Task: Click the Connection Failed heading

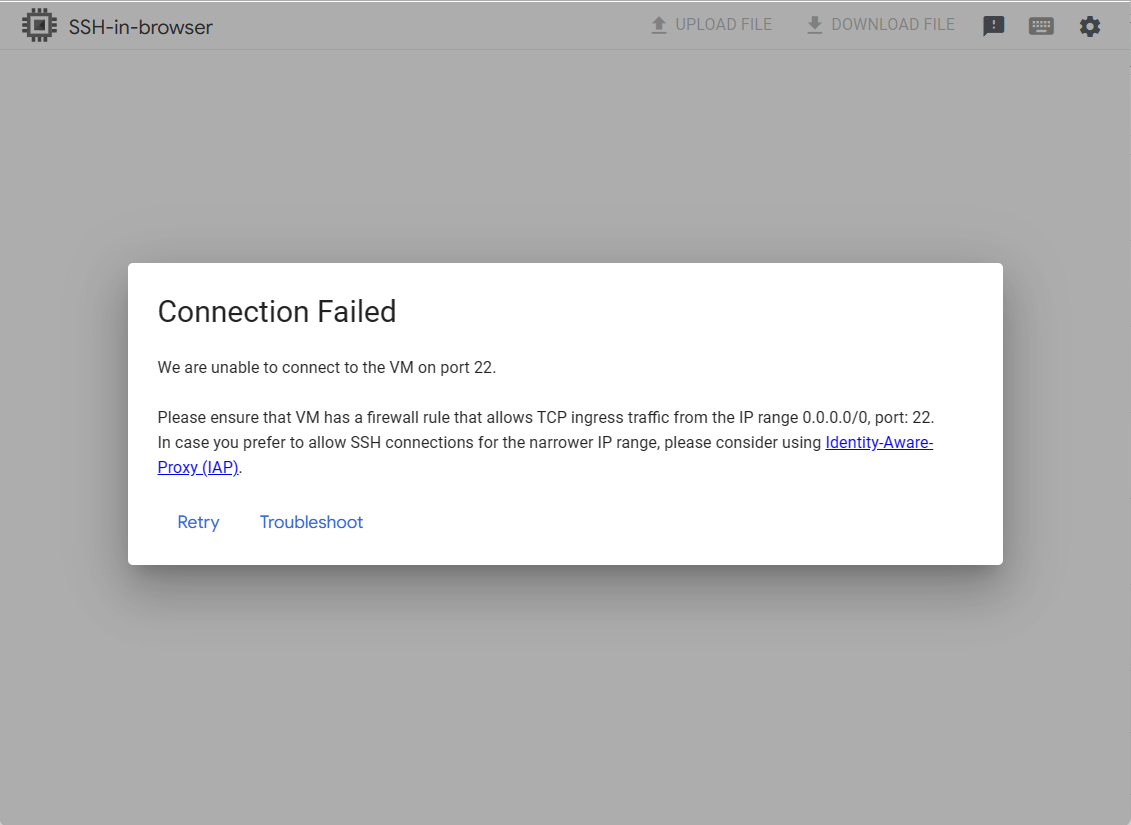Action: click(x=277, y=312)
